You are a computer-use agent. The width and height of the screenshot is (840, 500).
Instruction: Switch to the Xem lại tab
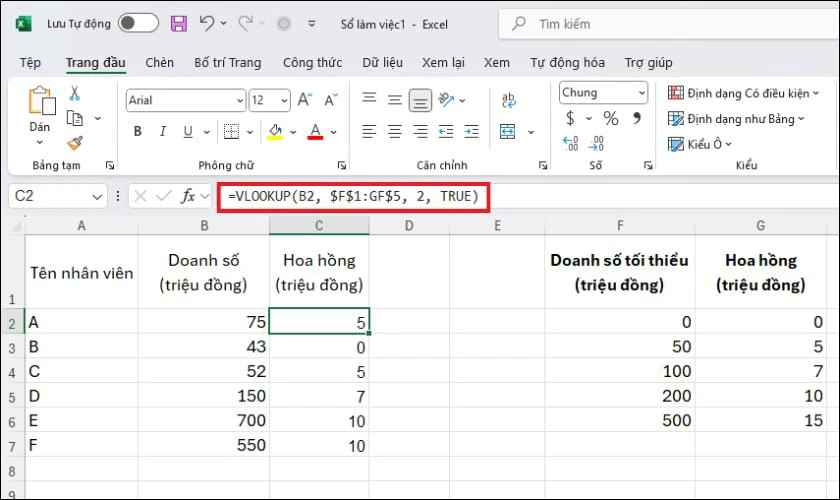tap(443, 63)
